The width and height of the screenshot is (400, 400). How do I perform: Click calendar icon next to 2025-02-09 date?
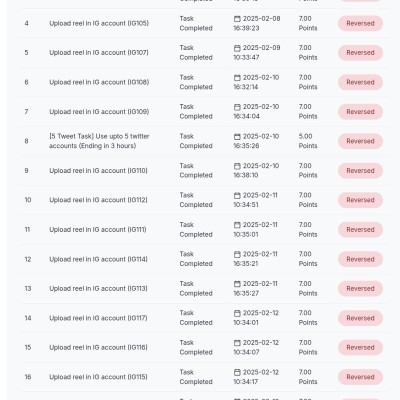pos(237,48)
